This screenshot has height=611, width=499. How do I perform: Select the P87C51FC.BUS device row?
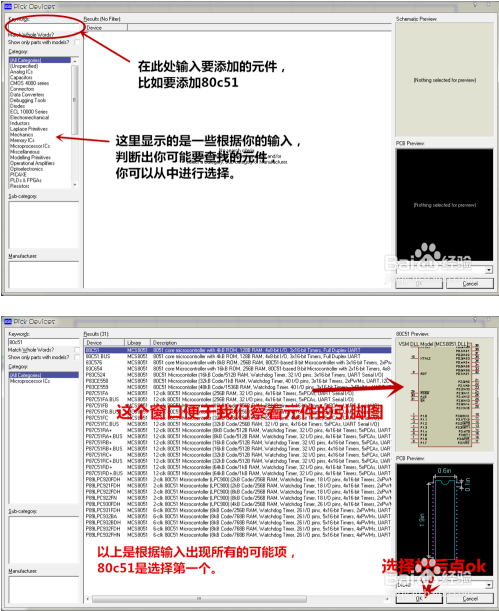(238, 424)
